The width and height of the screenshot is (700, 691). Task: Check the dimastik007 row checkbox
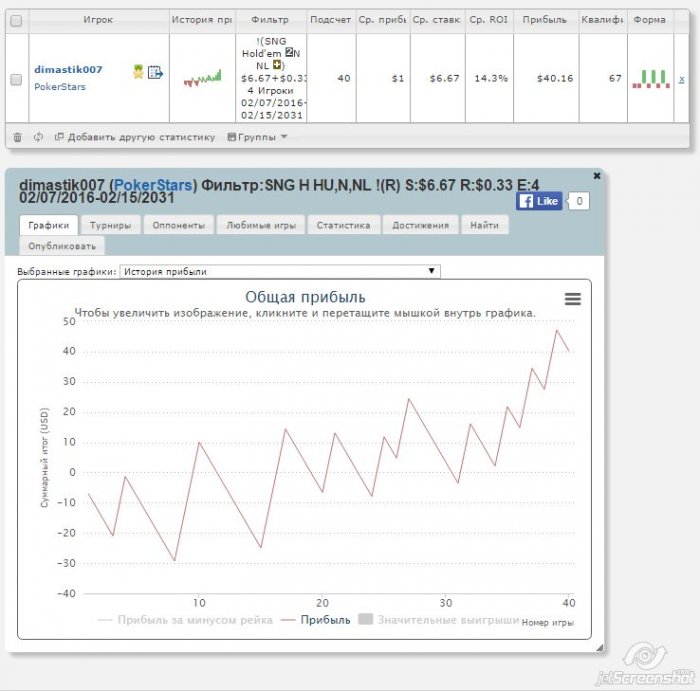16,79
